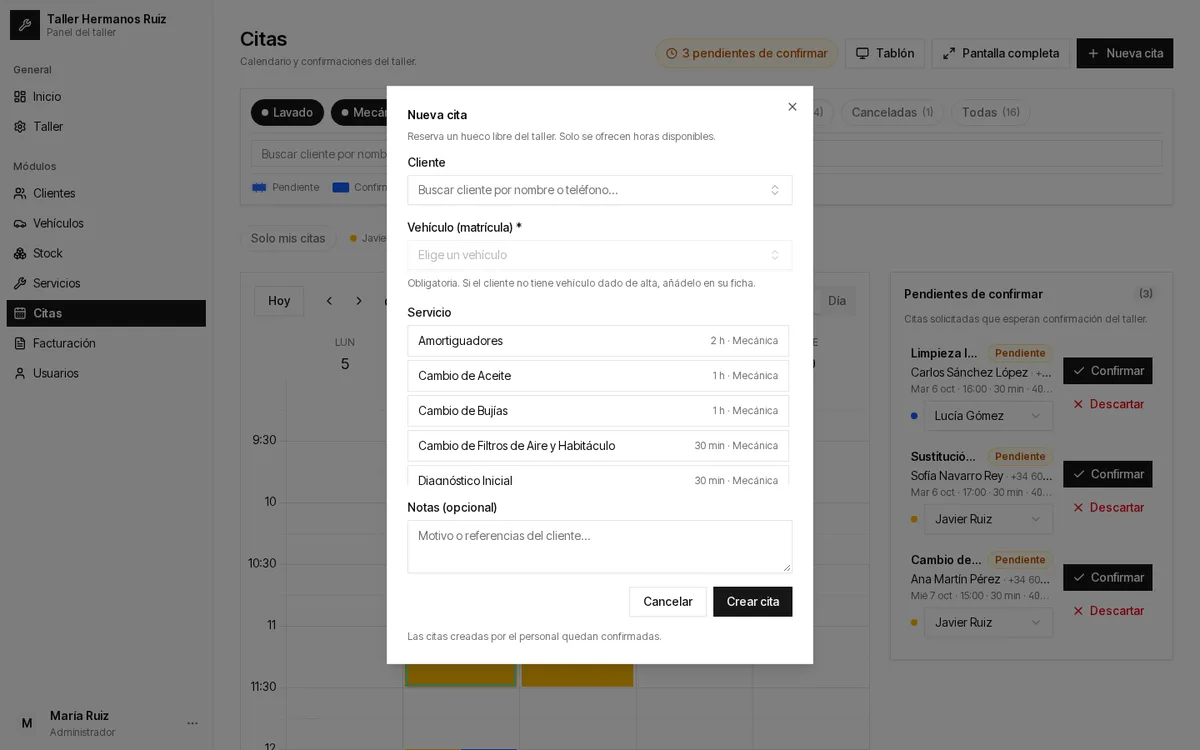Screen dimensions: 1200x750
Task: Click the Vehículos car icon in sidebar
Action: [x=20, y=223]
